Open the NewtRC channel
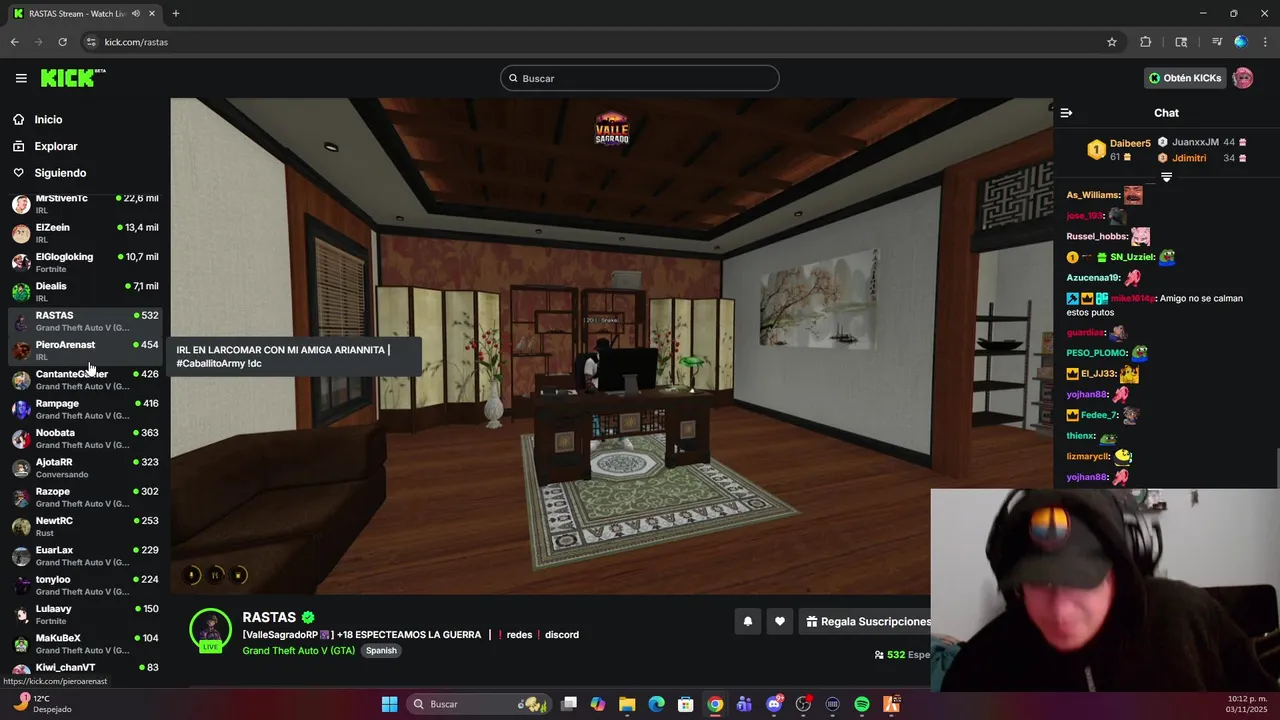The width and height of the screenshot is (1280, 720). tap(85, 526)
